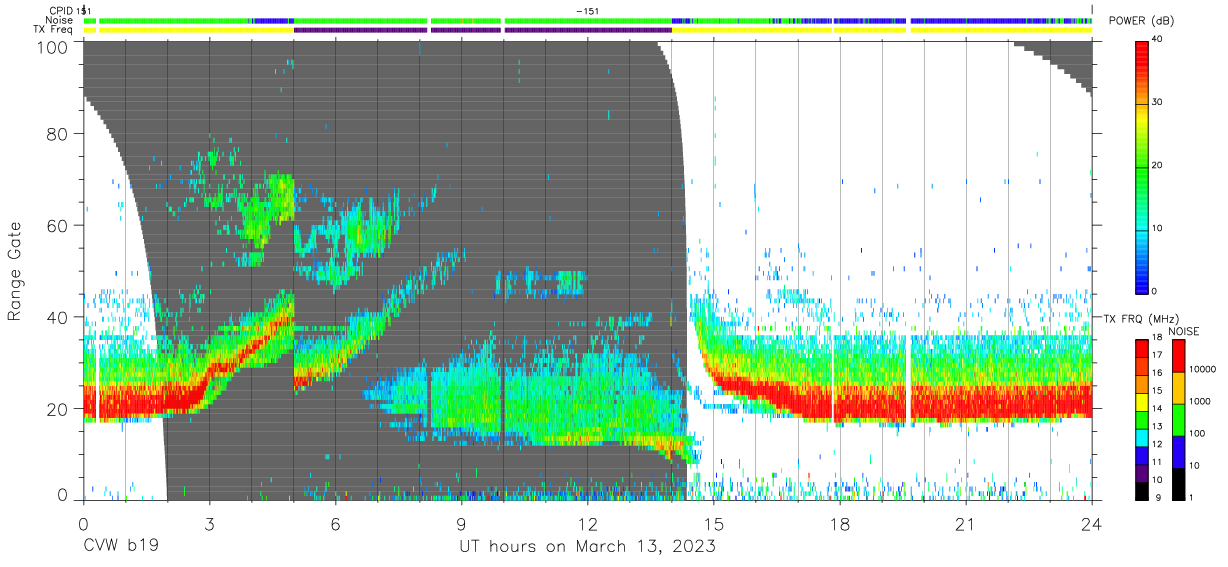Click UT hours axis tick 3

(210, 523)
